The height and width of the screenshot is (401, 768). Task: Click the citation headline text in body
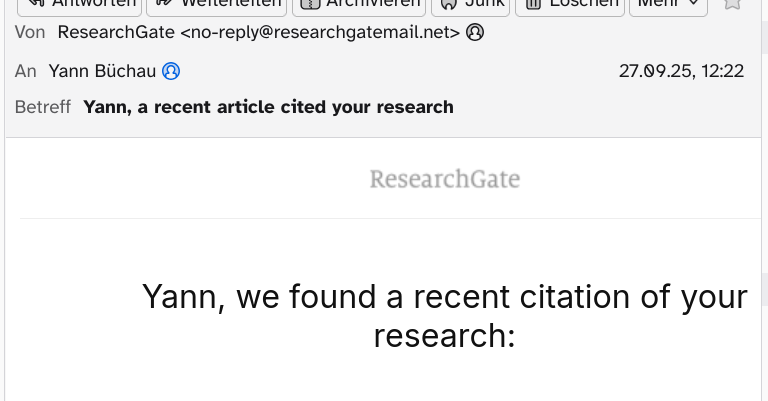pyautogui.click(x=444, y=316)
